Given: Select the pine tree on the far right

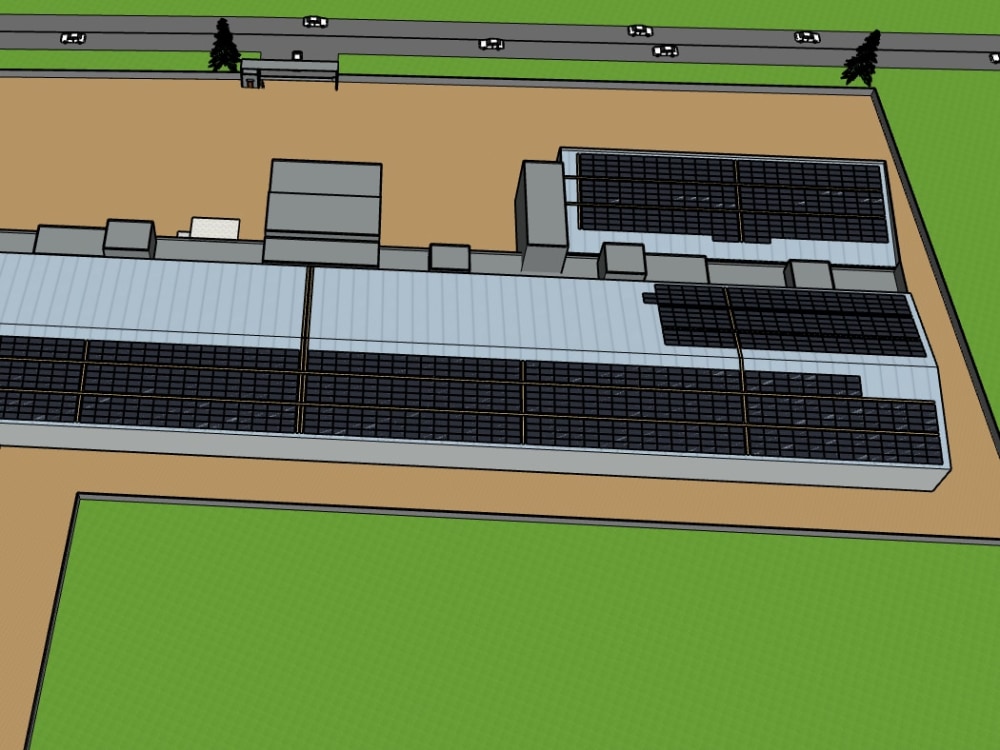Looking at the screenshot, I should click(x=862, y=55).
